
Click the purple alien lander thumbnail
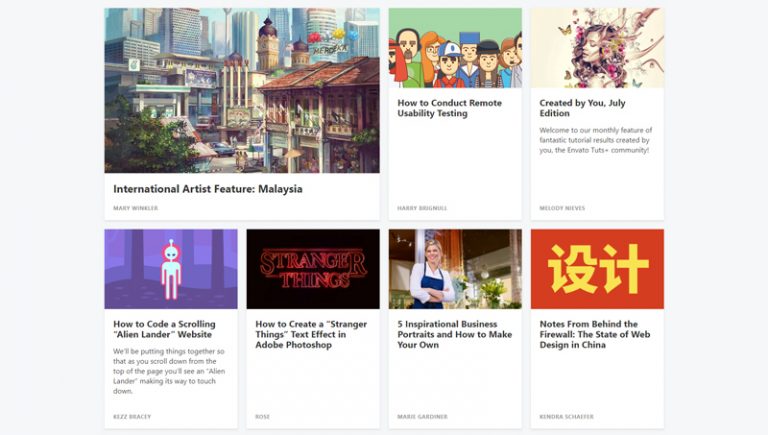tap(171, 269)
